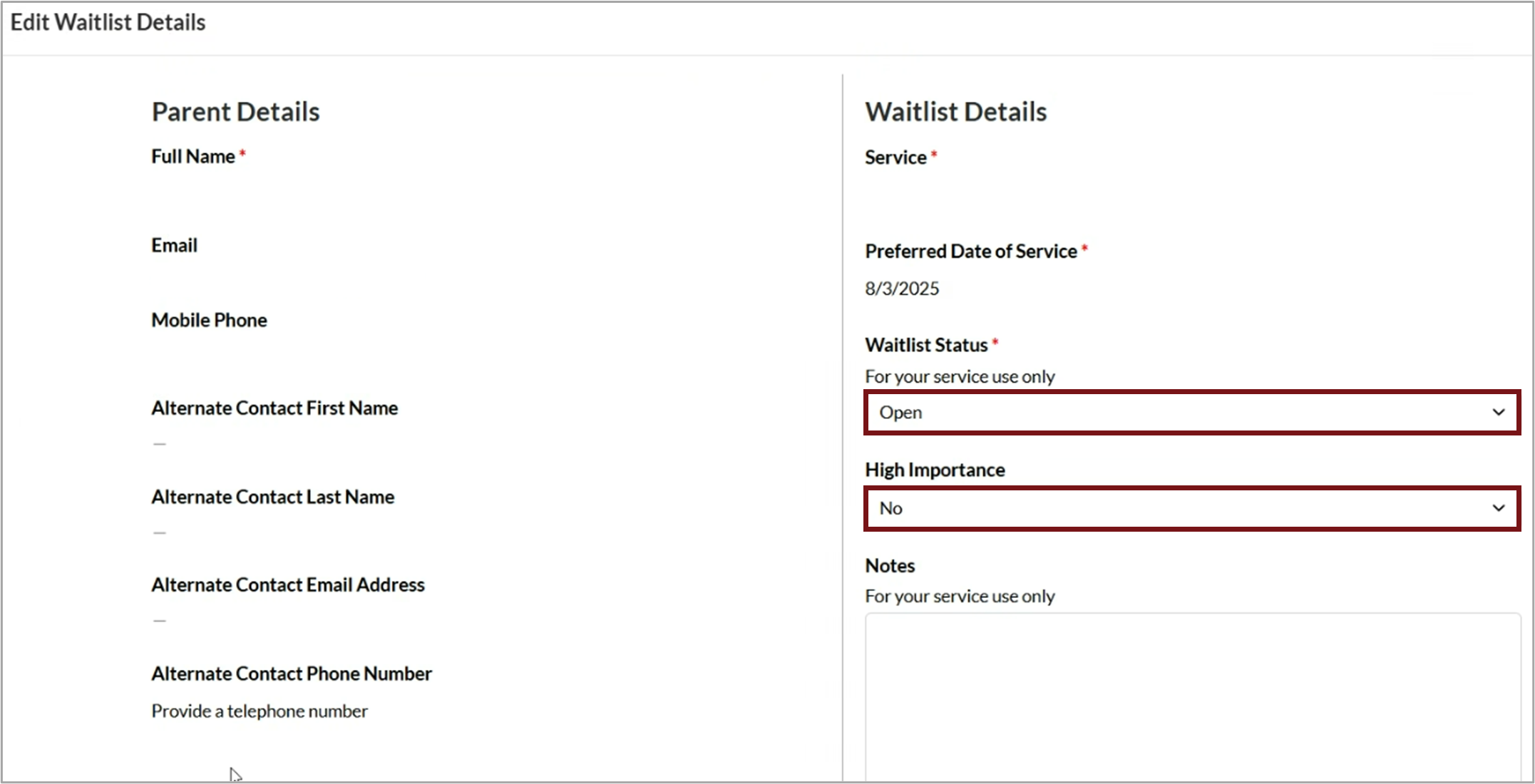Click the Email field label

click(x=174, y=245)
